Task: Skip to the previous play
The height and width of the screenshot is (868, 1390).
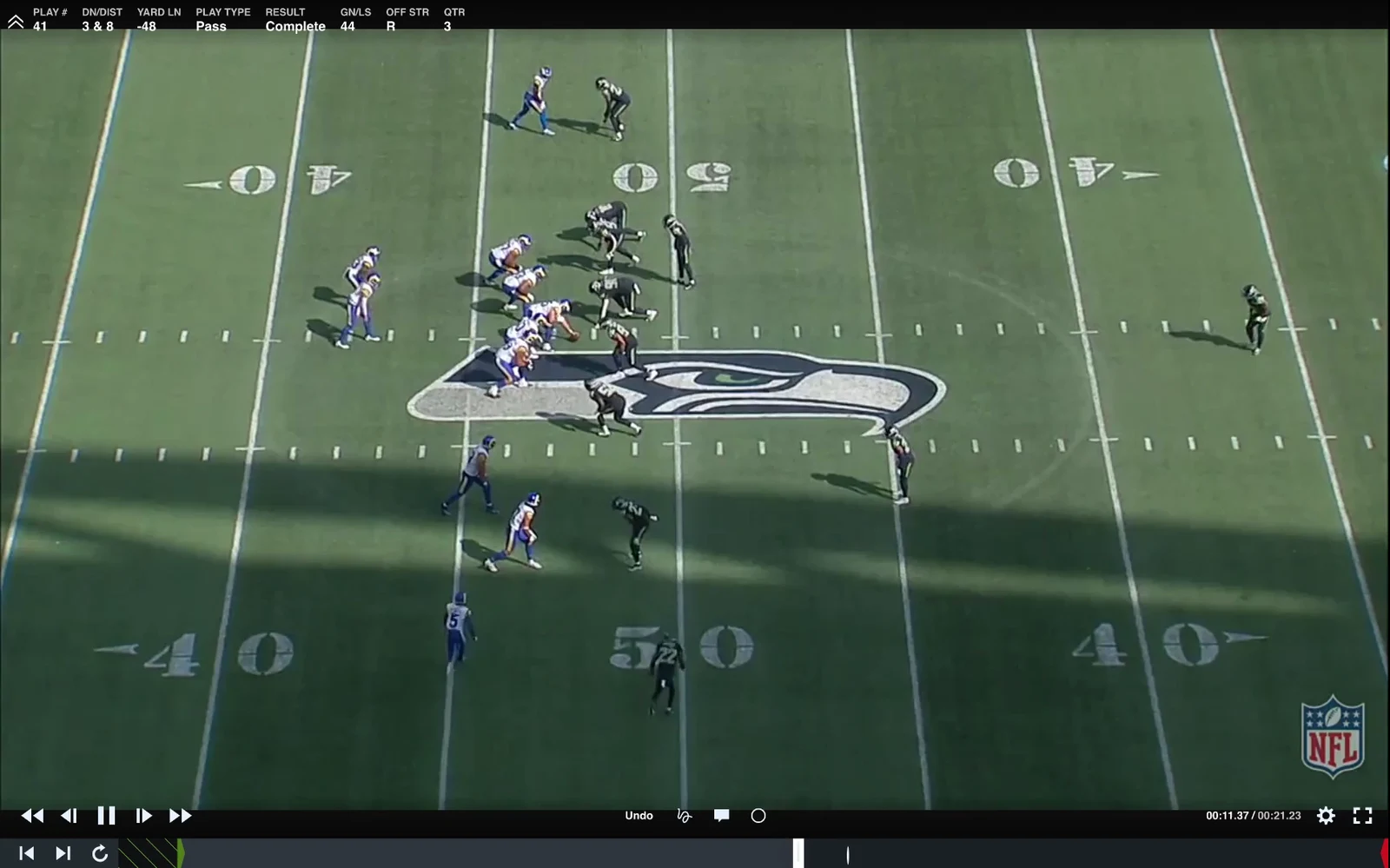Action: click(x=27, y=853)
